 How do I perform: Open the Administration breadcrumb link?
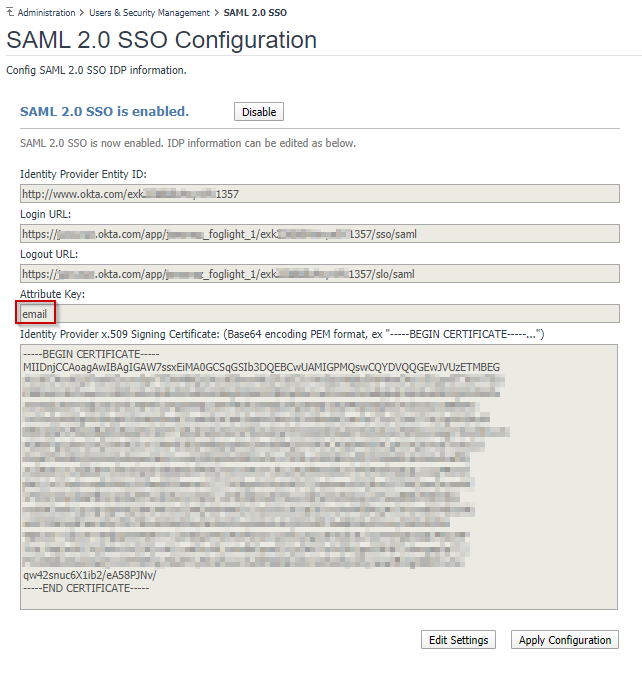46,13
